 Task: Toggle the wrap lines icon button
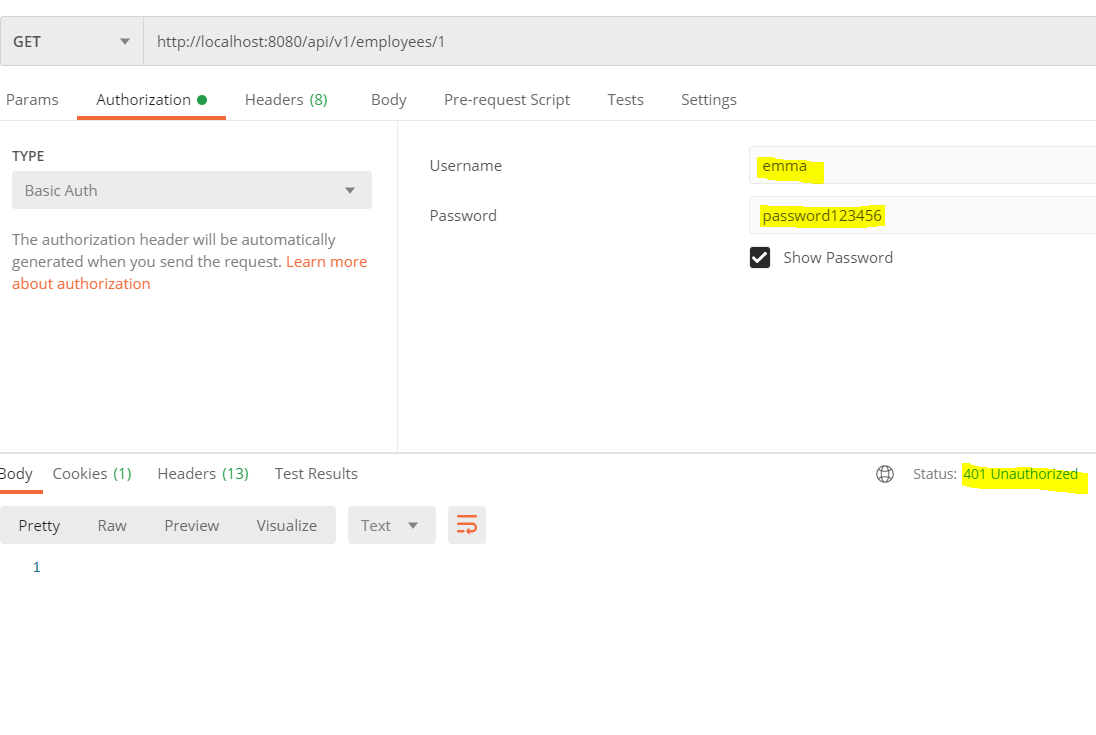coord(467,525)
